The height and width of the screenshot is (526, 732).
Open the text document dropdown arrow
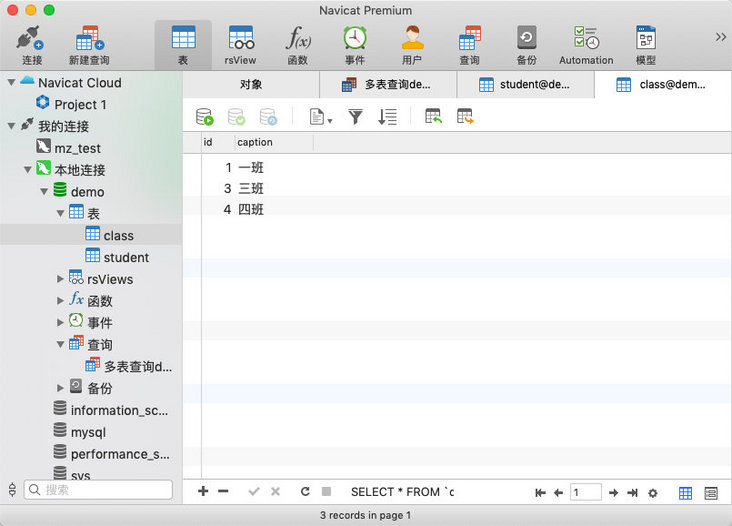click(330, 121)
